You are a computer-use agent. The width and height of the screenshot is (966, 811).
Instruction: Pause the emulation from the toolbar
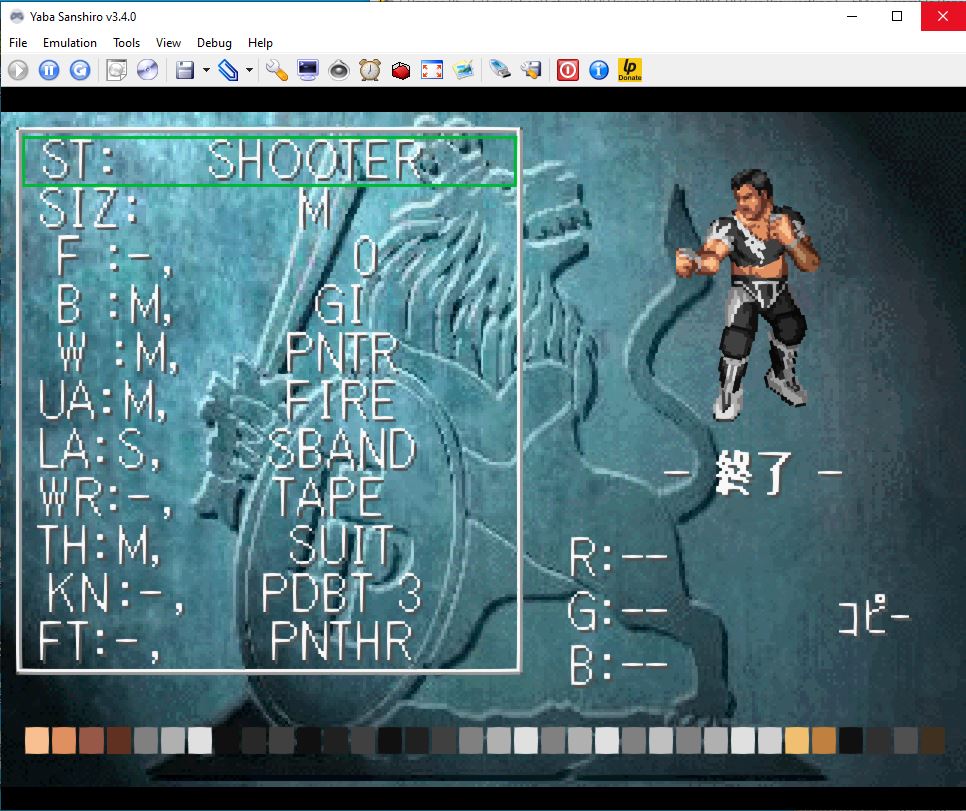point(49,70)
